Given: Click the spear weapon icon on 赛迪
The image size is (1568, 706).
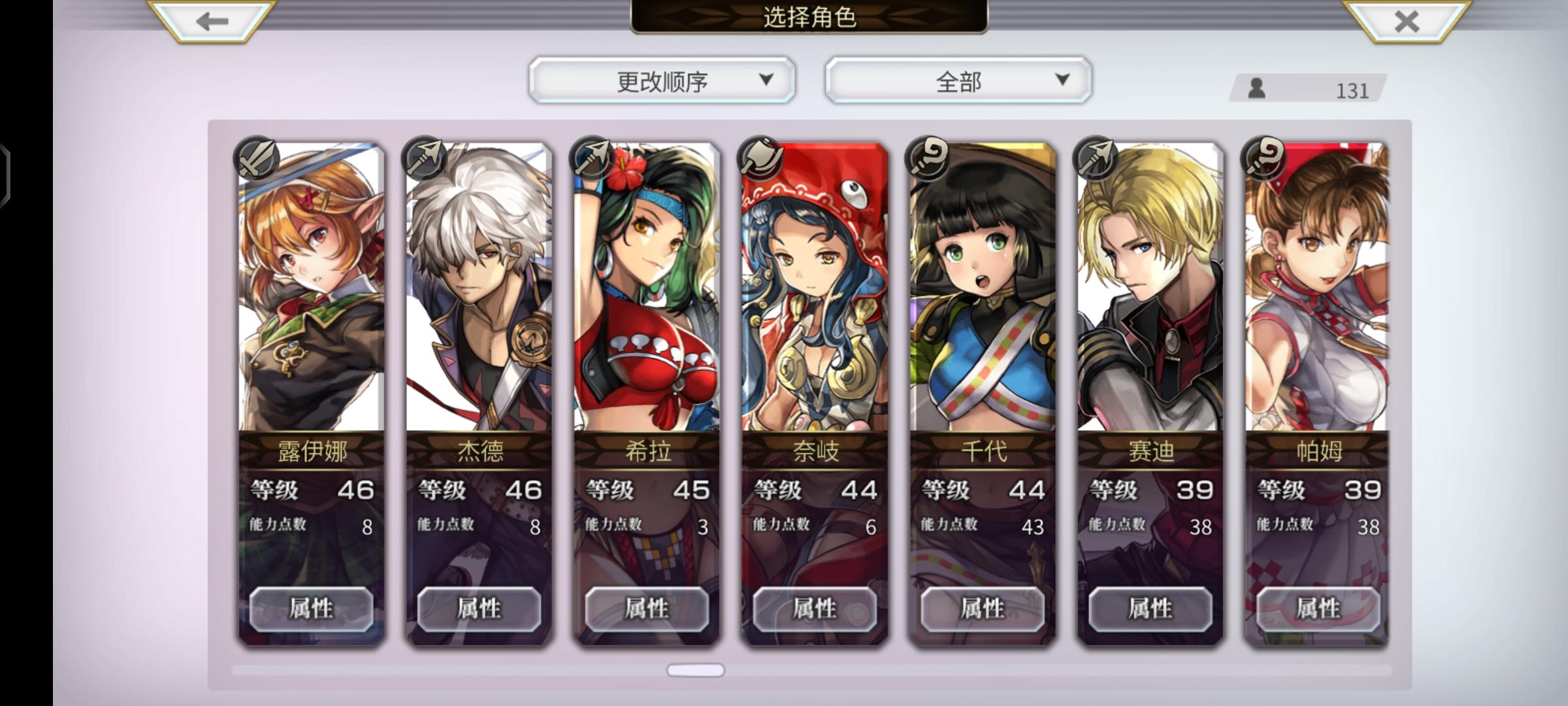Looking at the screenshot, I should (x=1096, y=159).
